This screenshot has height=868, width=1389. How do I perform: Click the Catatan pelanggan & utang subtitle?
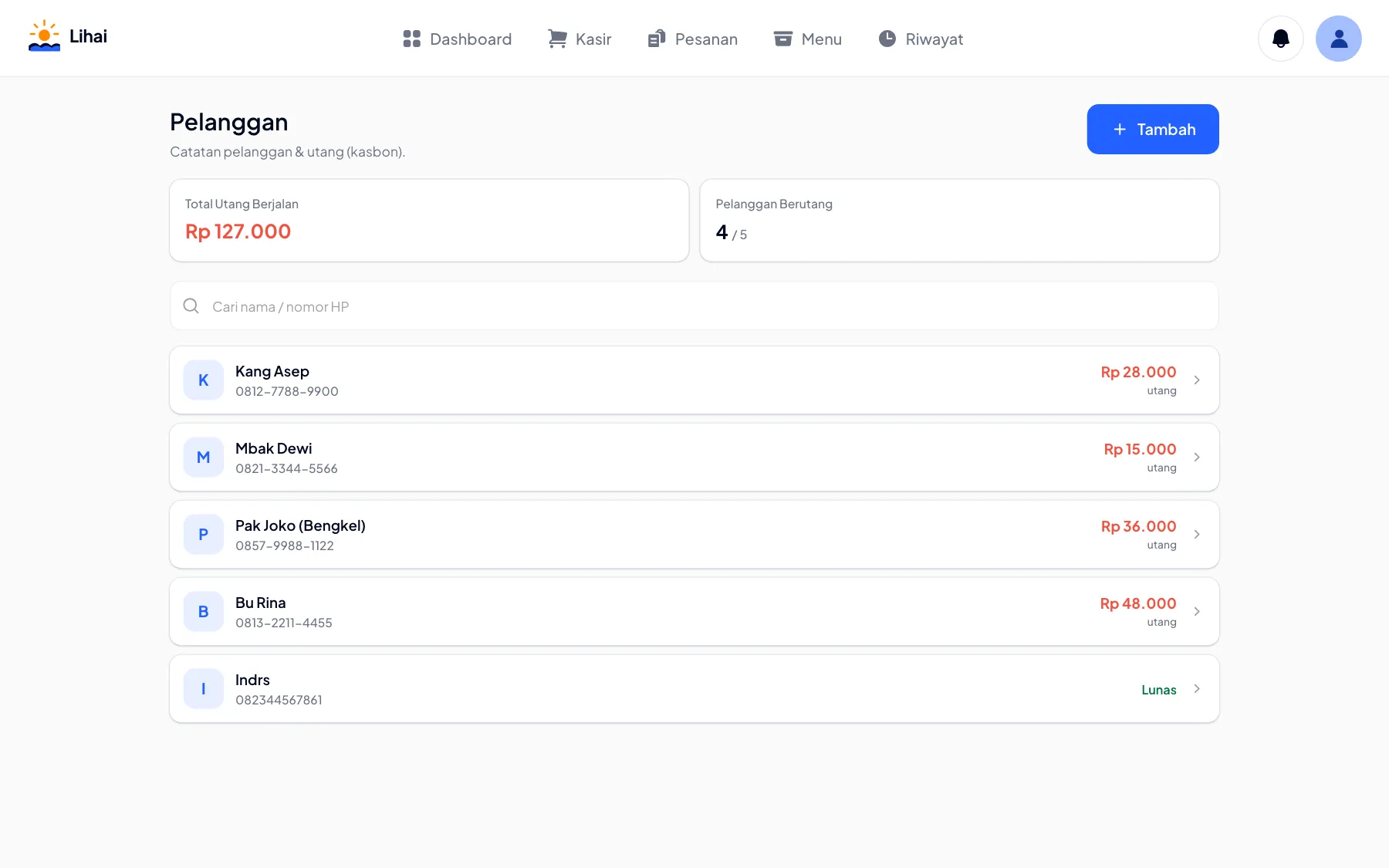(287, 152)
